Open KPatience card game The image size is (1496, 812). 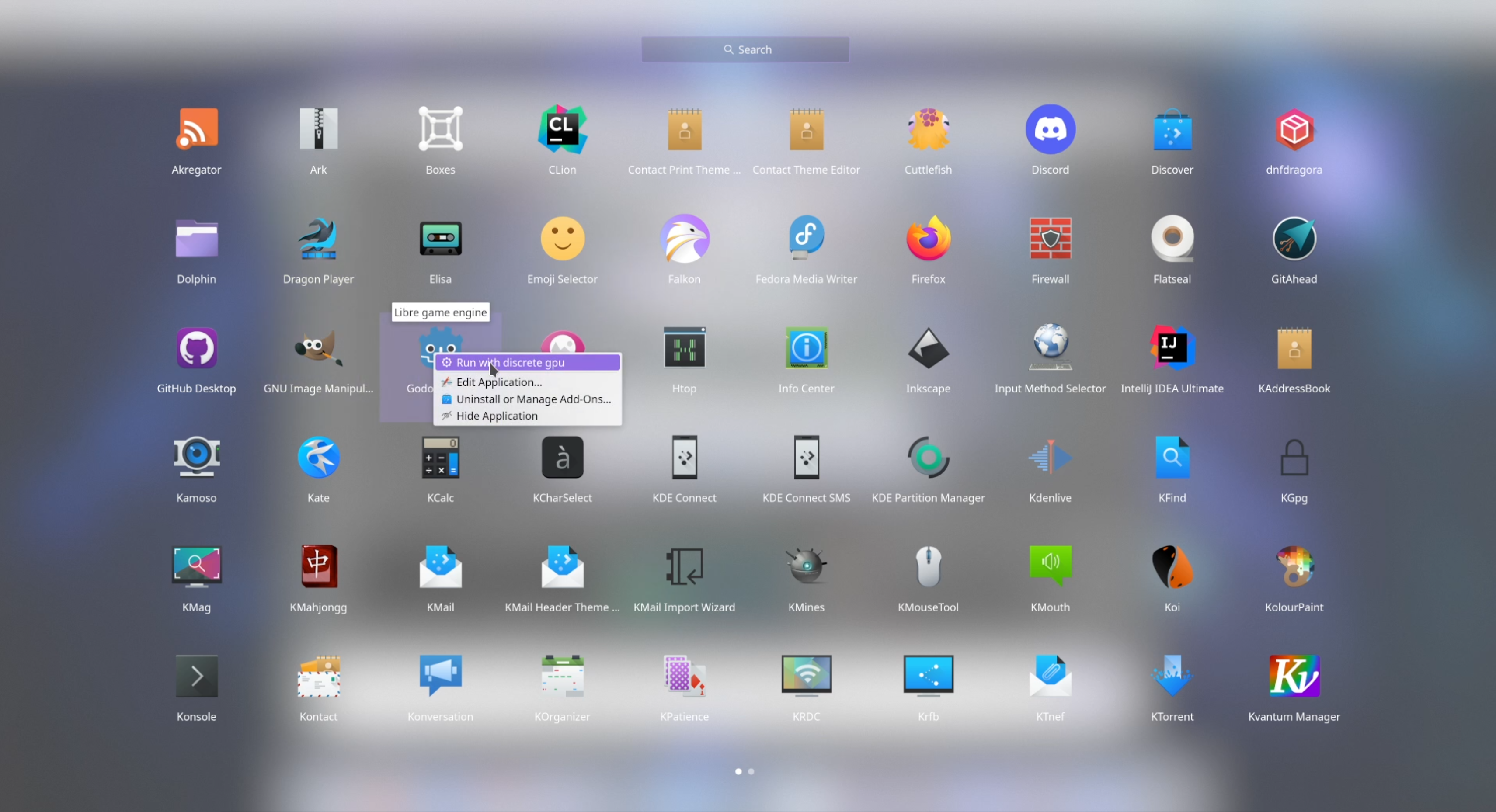(684, 676)
